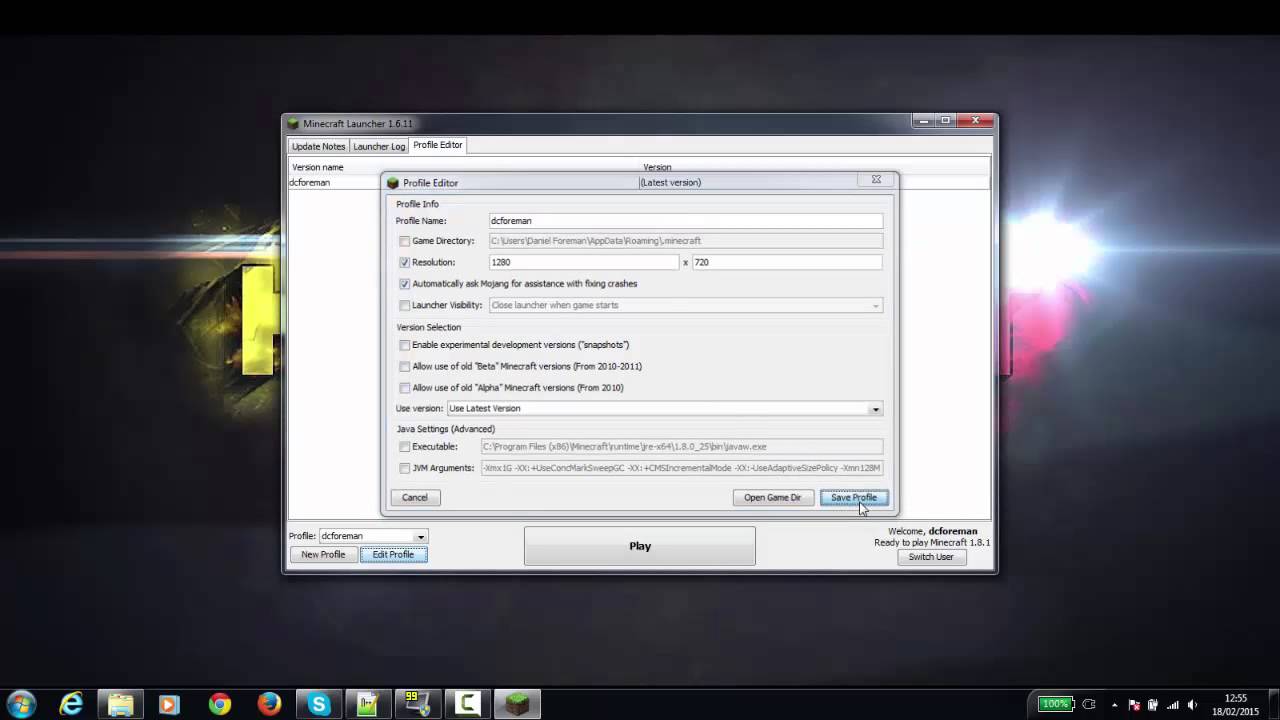This screenshot has width=1280, height=720.
Task: Launch Firefox from taskbar
Action: (269, 704)
